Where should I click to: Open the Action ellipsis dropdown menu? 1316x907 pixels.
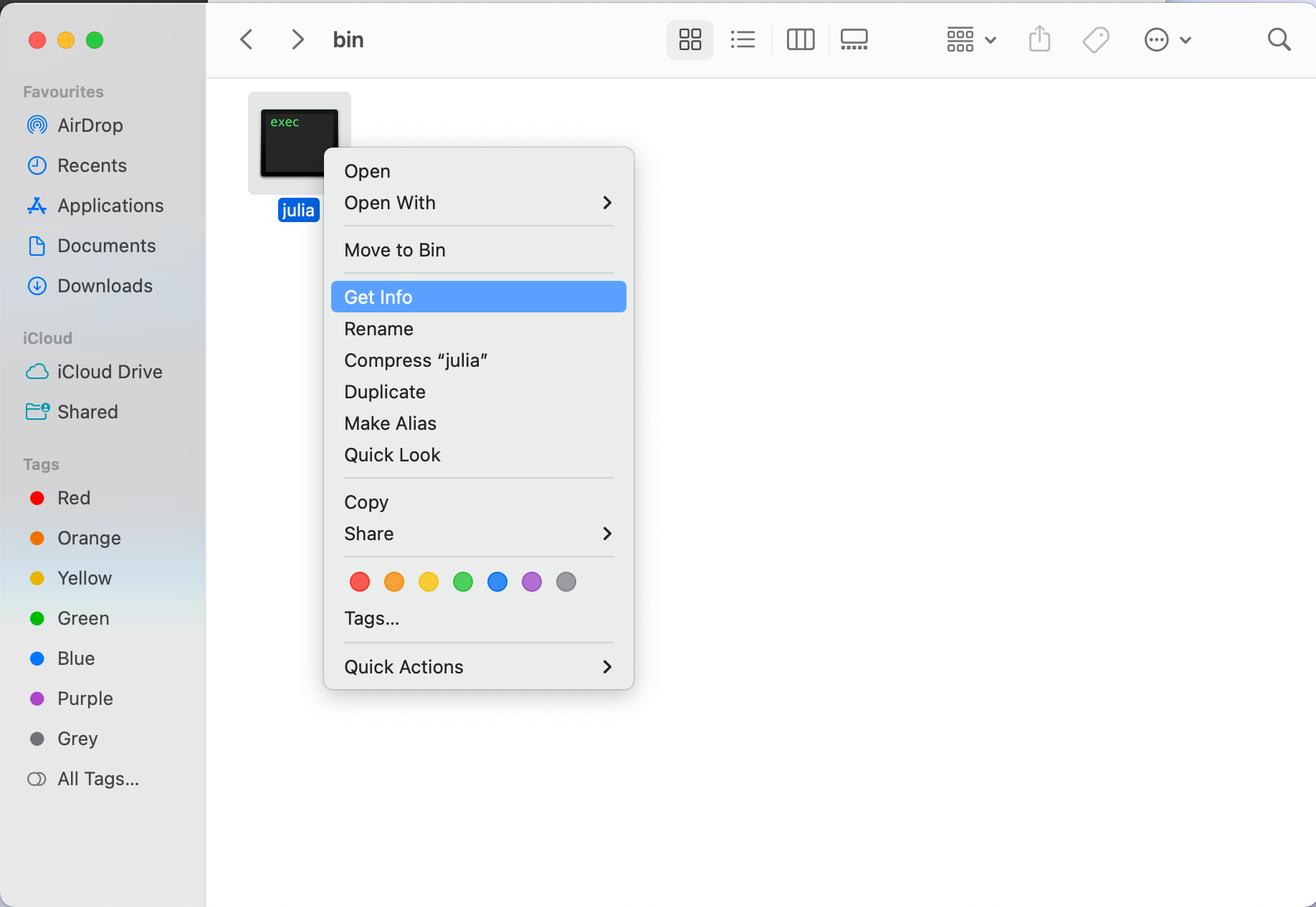coord(1167,39)
